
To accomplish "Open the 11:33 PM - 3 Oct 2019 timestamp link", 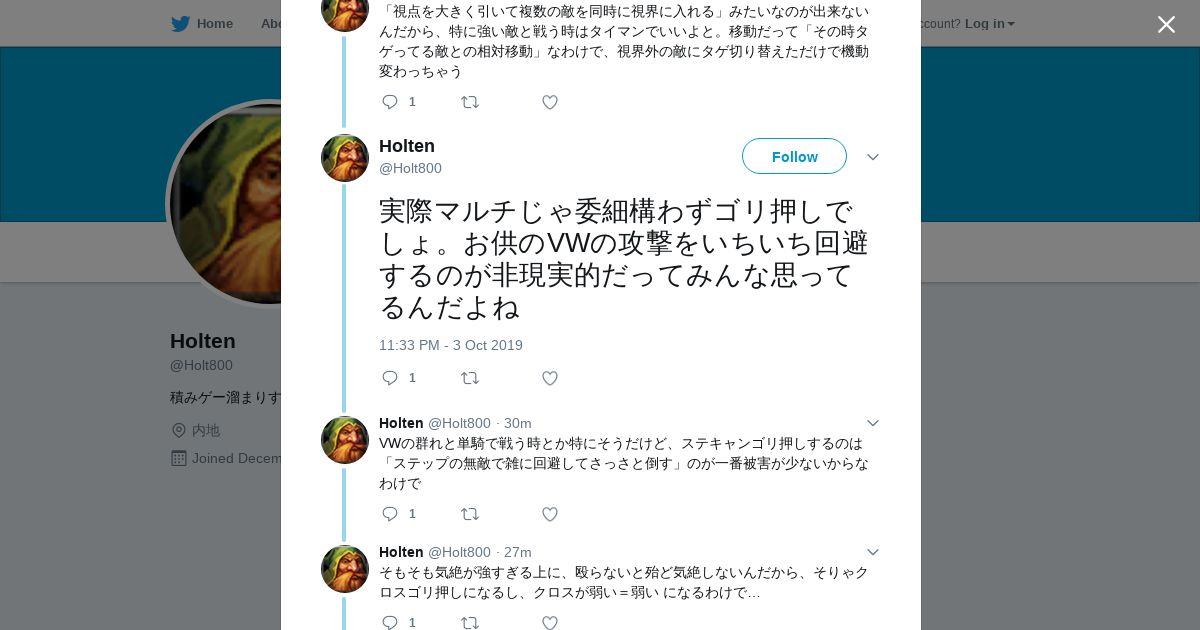I will 450,345.
